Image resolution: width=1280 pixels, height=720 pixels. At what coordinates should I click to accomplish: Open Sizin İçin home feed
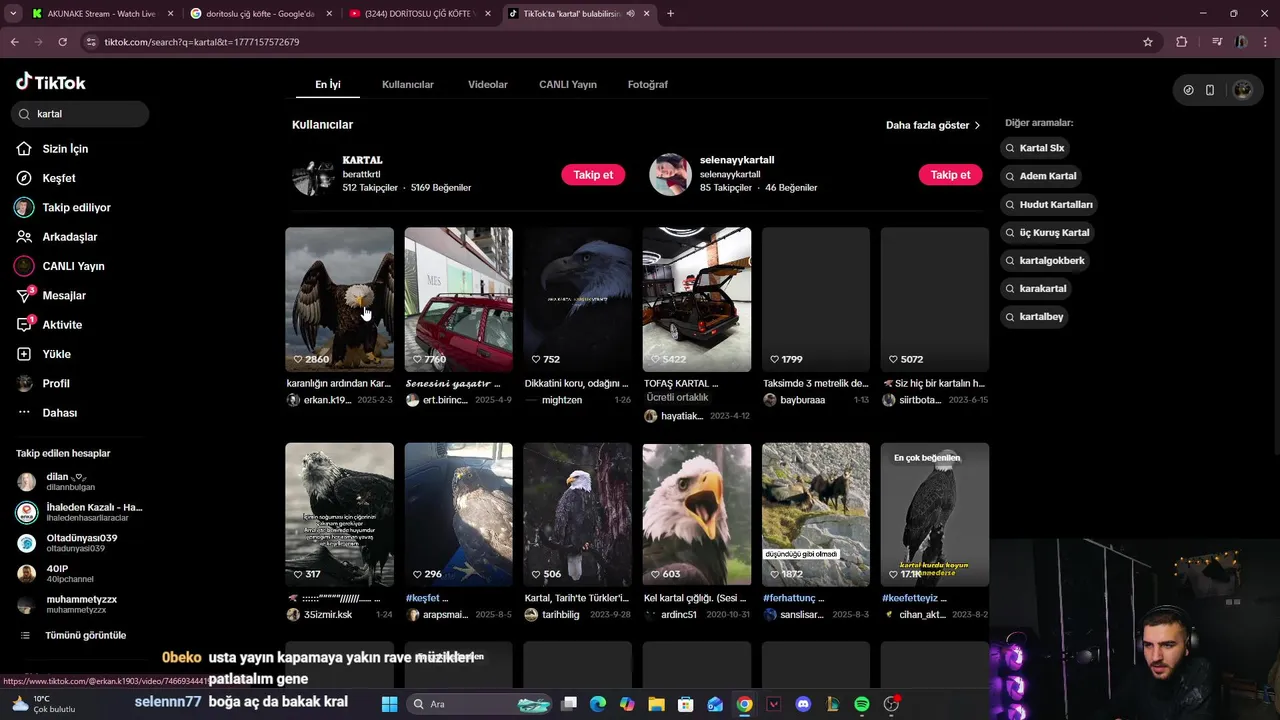[x=65, y=149]
